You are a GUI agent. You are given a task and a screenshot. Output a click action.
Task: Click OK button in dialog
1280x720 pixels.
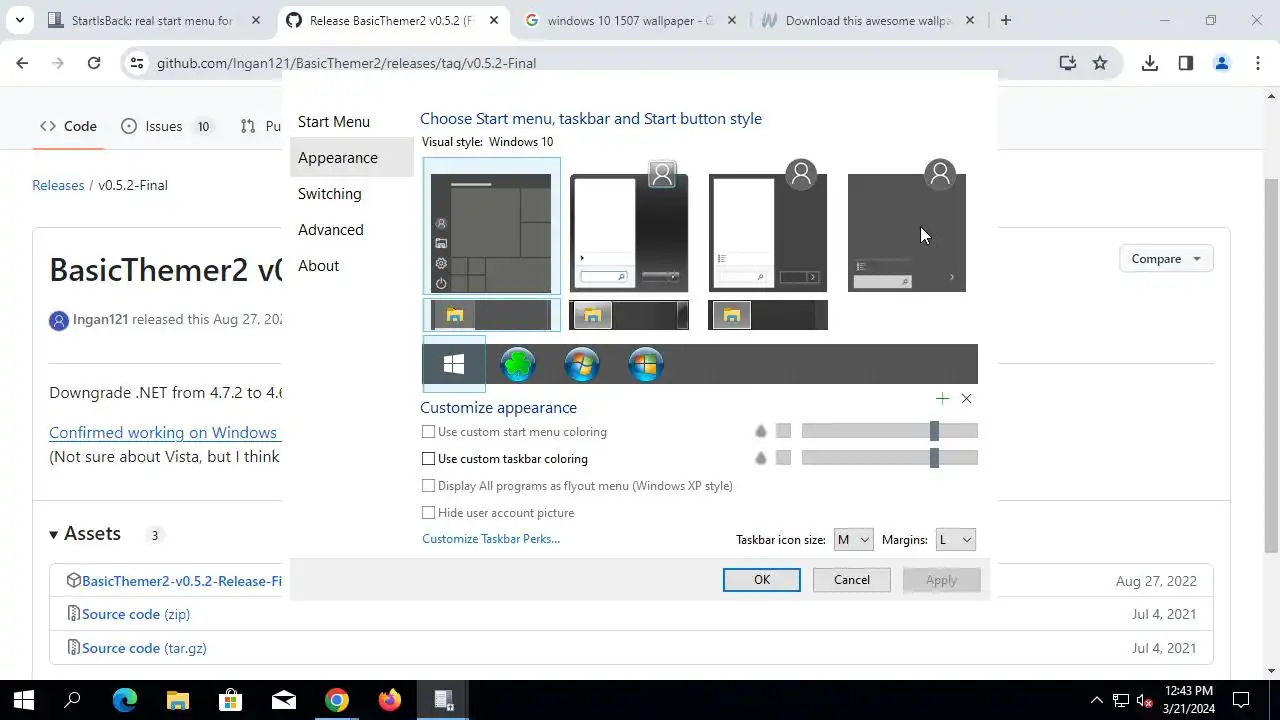(762, 580)
